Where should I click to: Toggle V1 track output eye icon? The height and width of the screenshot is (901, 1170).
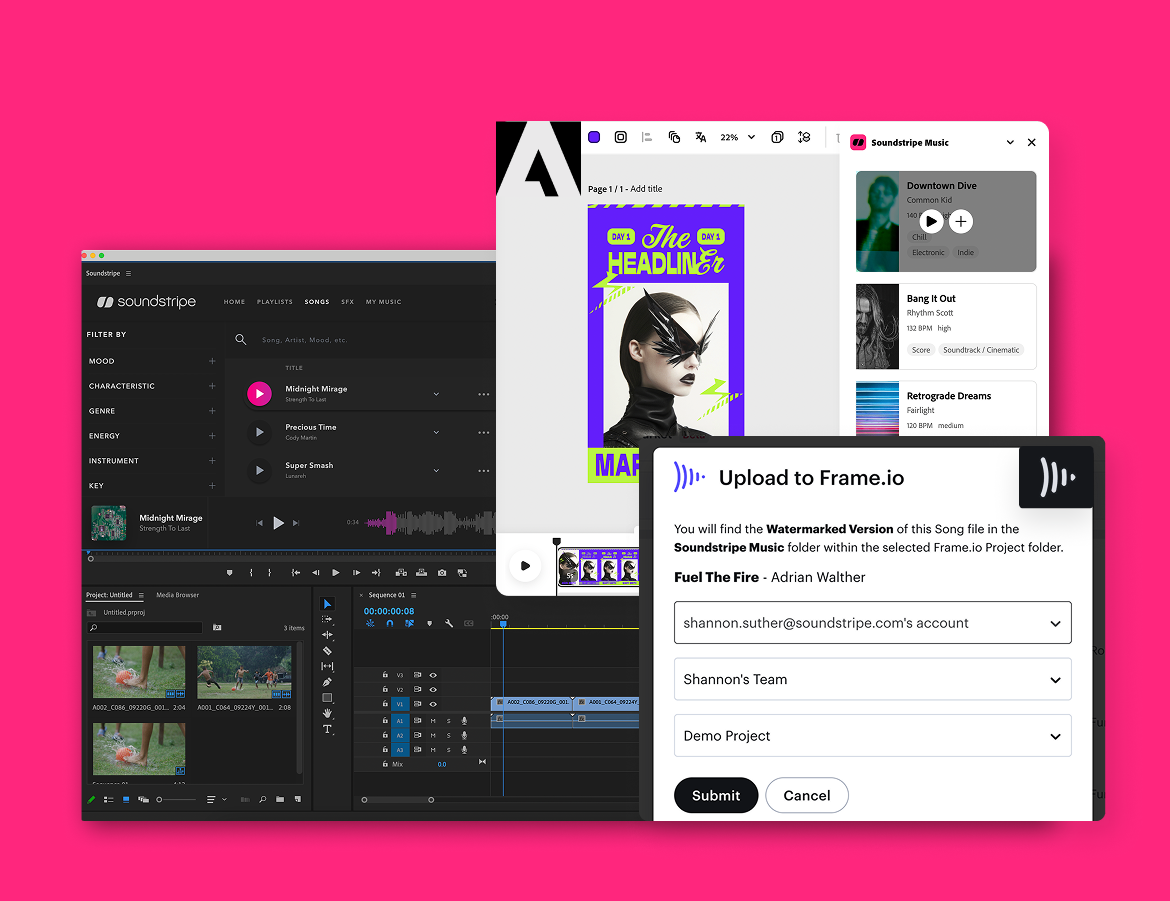pyautogui.click(x=433, y=705)
